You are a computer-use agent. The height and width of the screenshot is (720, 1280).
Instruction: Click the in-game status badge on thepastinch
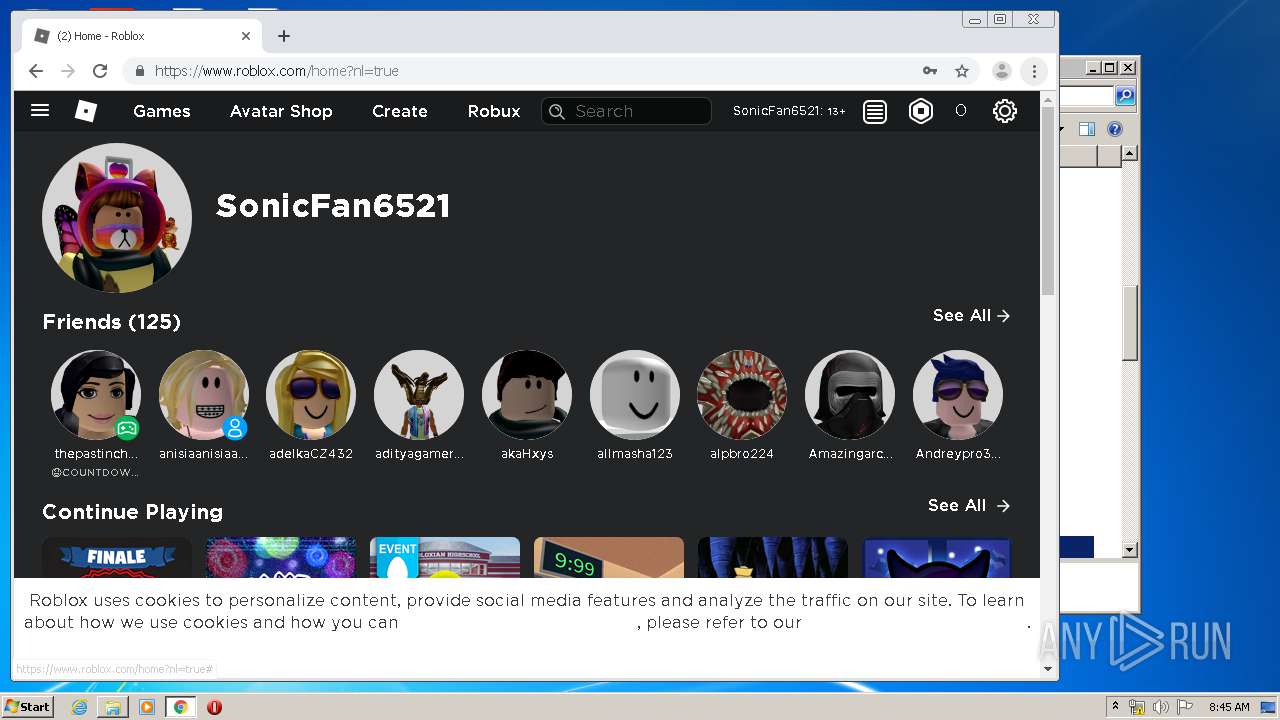click(x=127, y=428)
